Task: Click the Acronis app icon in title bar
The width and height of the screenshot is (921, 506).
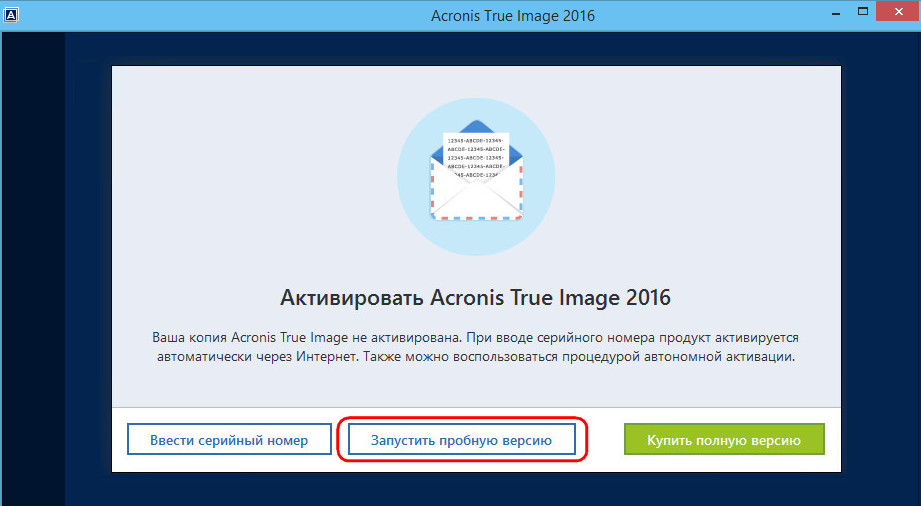Action: [x=11, y=15]
